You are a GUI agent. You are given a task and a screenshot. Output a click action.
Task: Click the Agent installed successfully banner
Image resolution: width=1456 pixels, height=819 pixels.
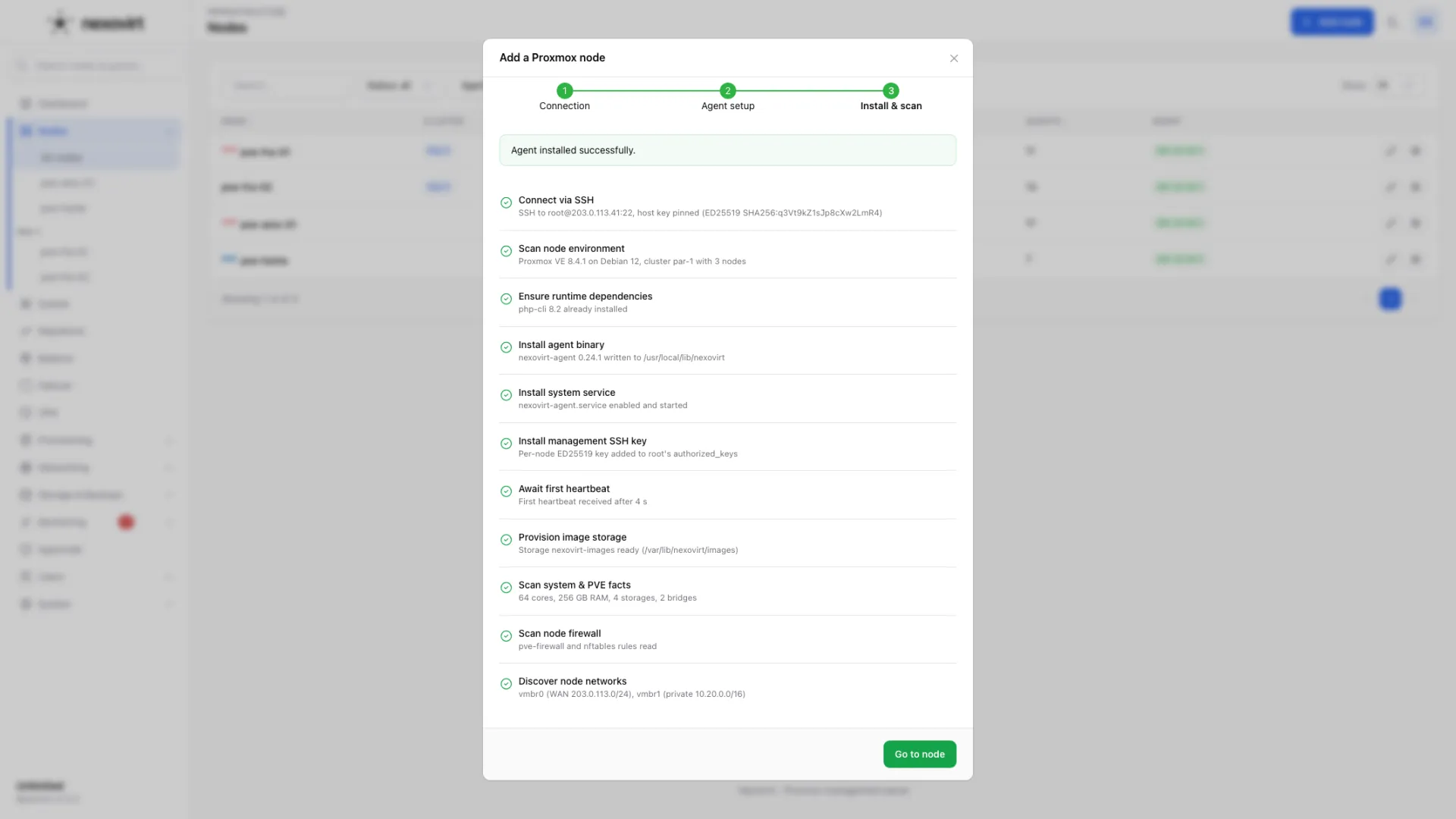pyautogui.click(x=727, y=150)
